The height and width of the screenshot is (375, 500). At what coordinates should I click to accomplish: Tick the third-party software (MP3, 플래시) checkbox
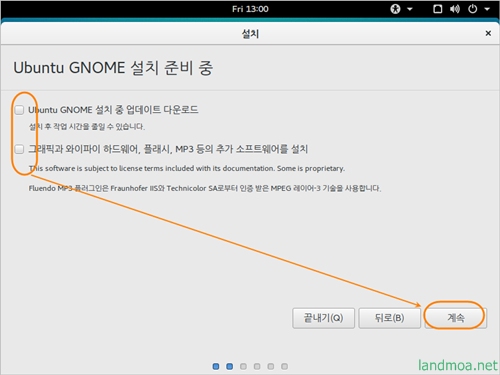click(x=19, y=149)
